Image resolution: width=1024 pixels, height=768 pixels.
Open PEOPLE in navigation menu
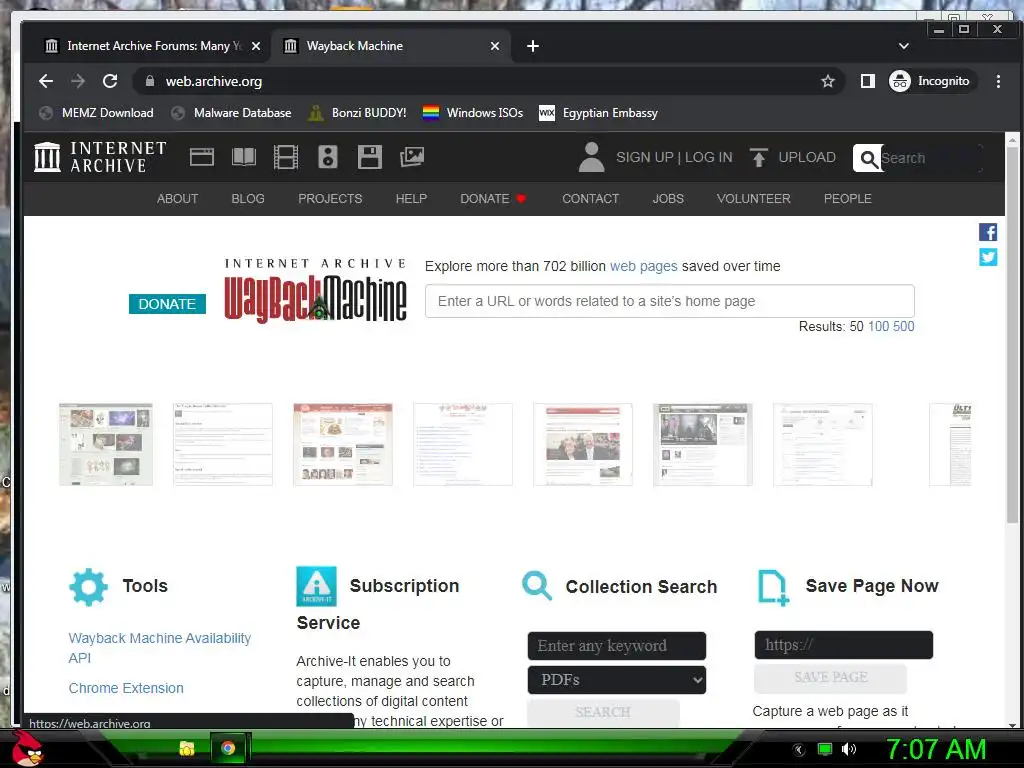(847, 199)
